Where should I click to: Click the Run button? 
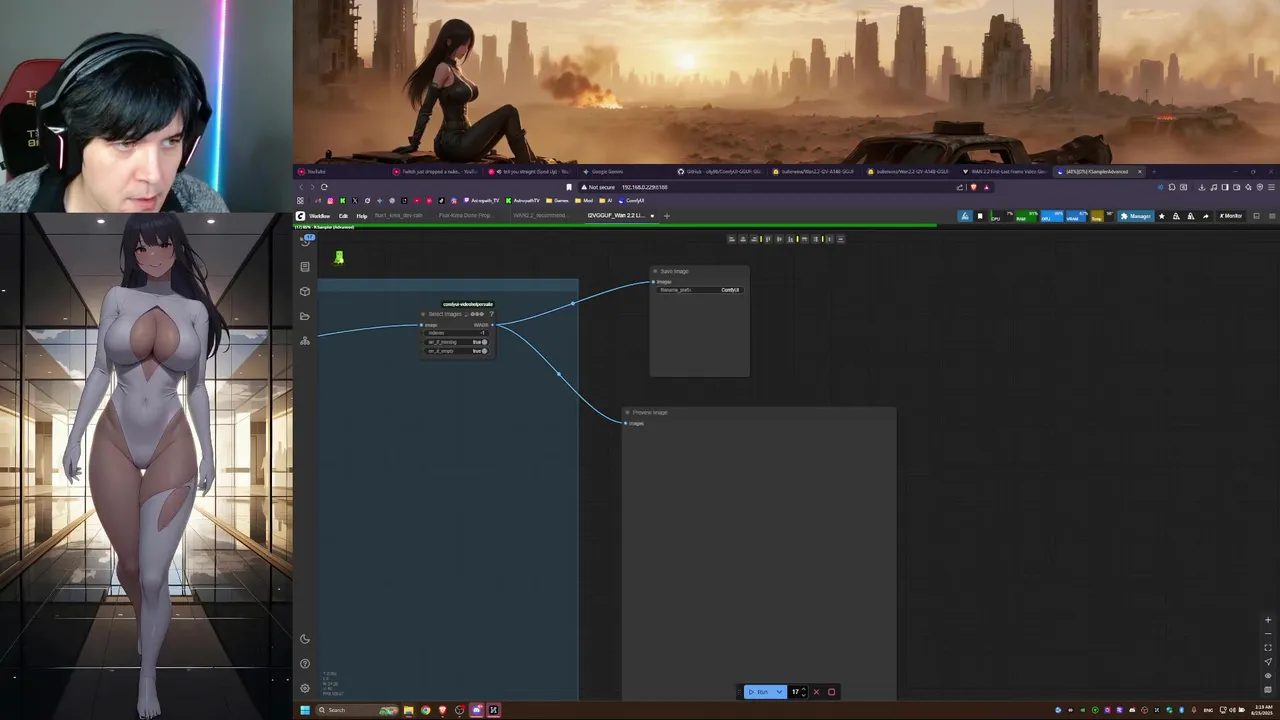(x=759, y=692)
